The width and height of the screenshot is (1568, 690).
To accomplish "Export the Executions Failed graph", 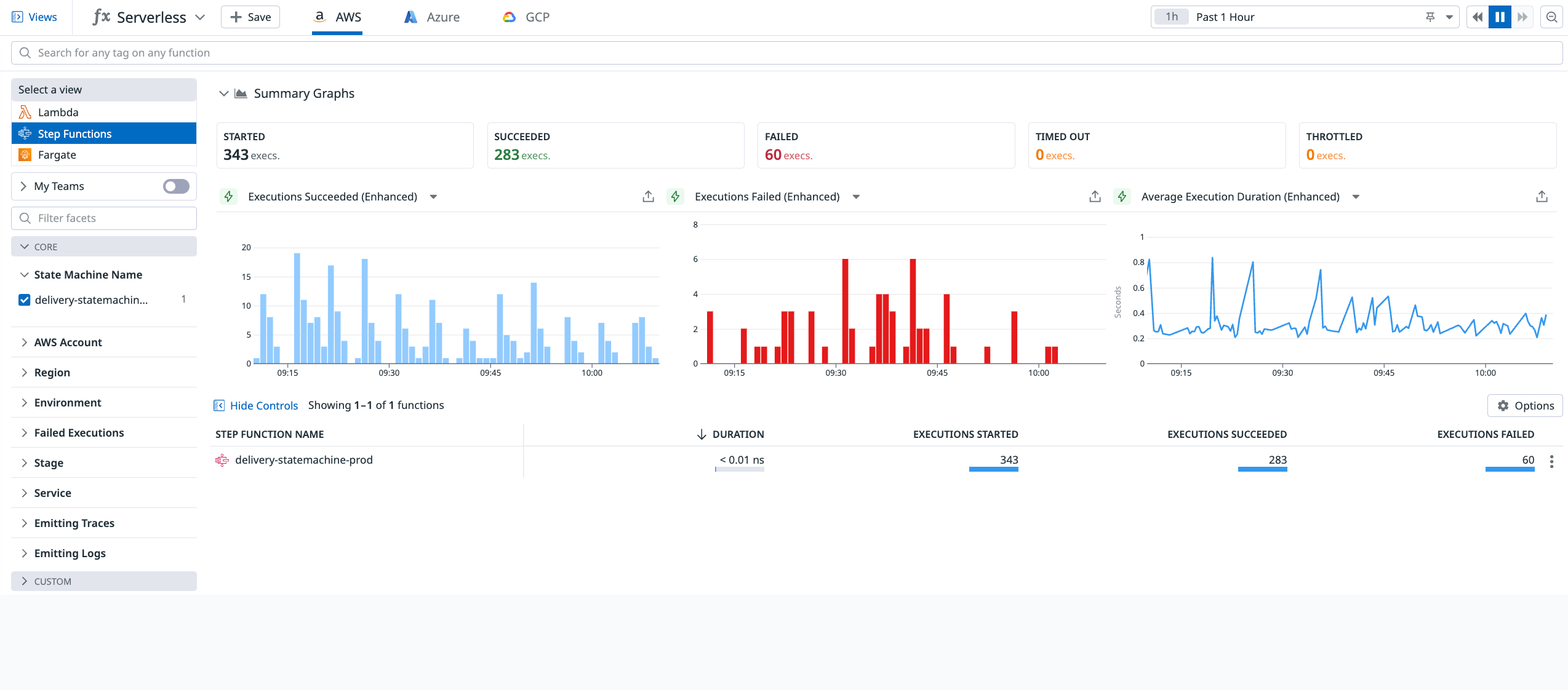I will pyautogui.click(x=1095, y=196).
